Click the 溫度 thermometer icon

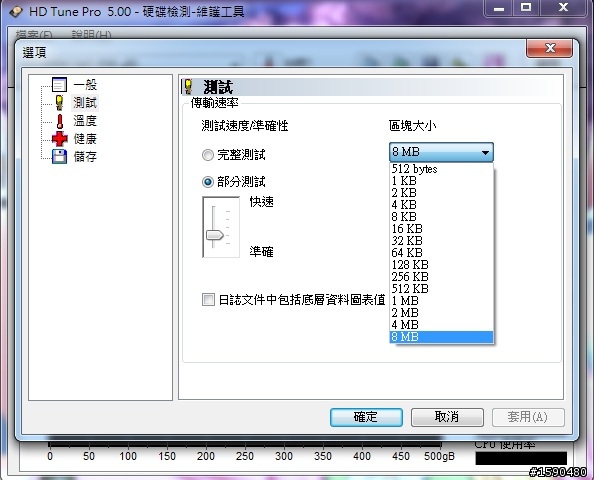click(59, 121)
